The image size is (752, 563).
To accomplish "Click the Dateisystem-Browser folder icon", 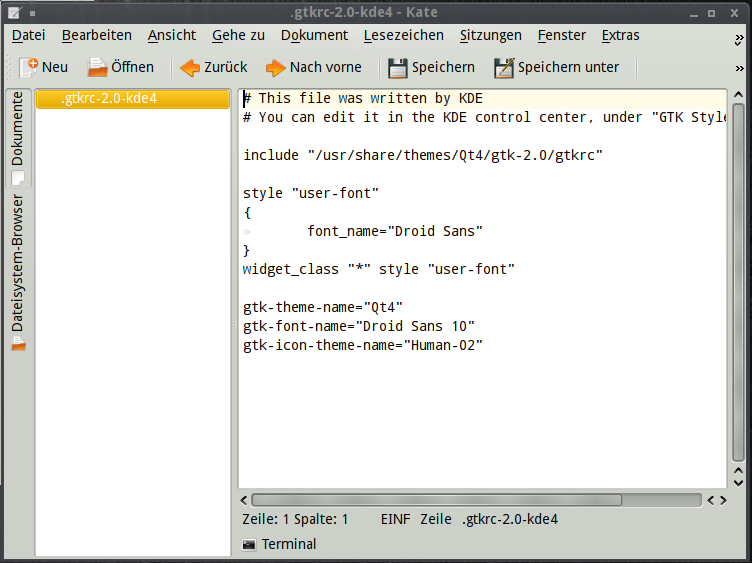I will pos(18,344).
